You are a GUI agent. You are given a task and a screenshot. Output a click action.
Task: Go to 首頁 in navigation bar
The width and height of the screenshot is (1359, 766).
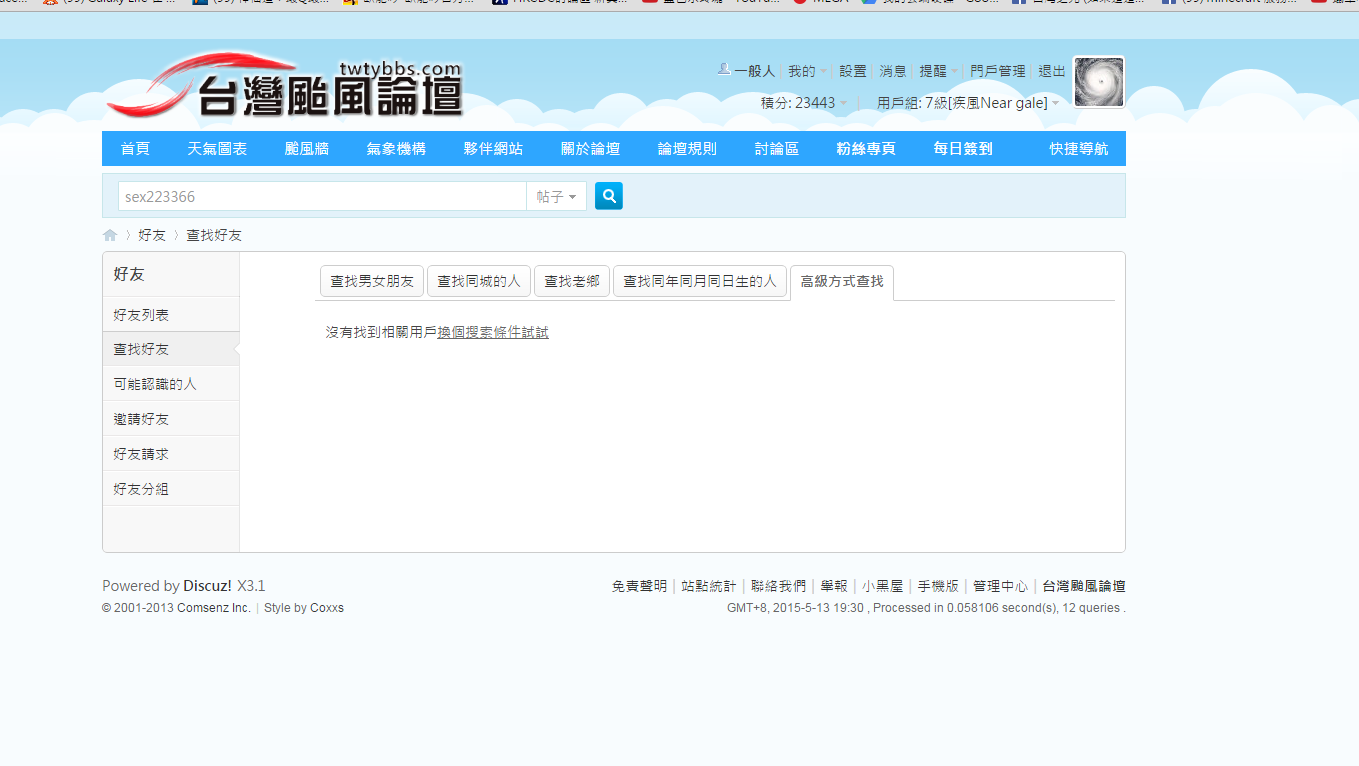click(135, 148)
